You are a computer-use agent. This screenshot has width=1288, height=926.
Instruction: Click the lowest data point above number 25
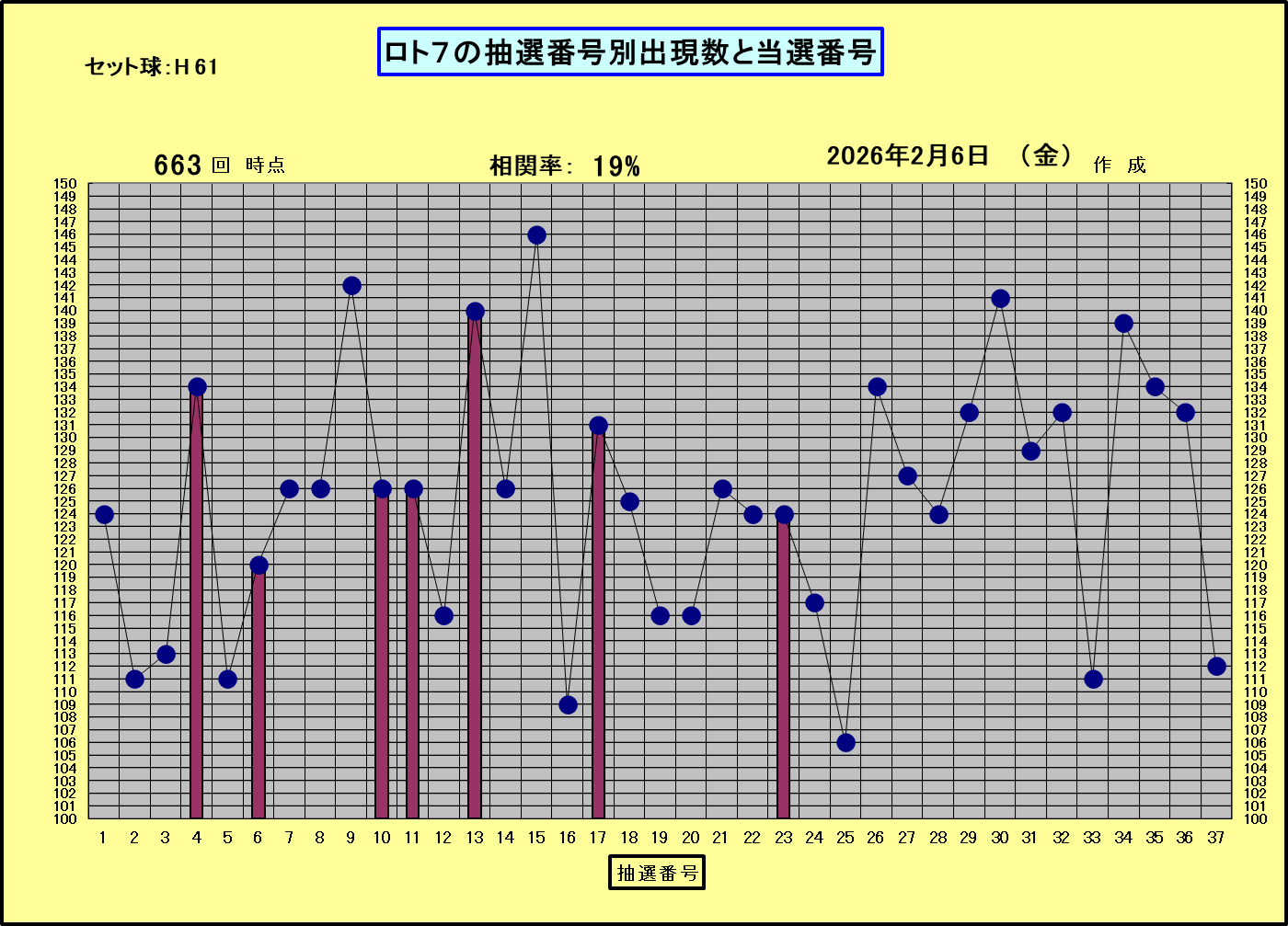click(845, 742)
